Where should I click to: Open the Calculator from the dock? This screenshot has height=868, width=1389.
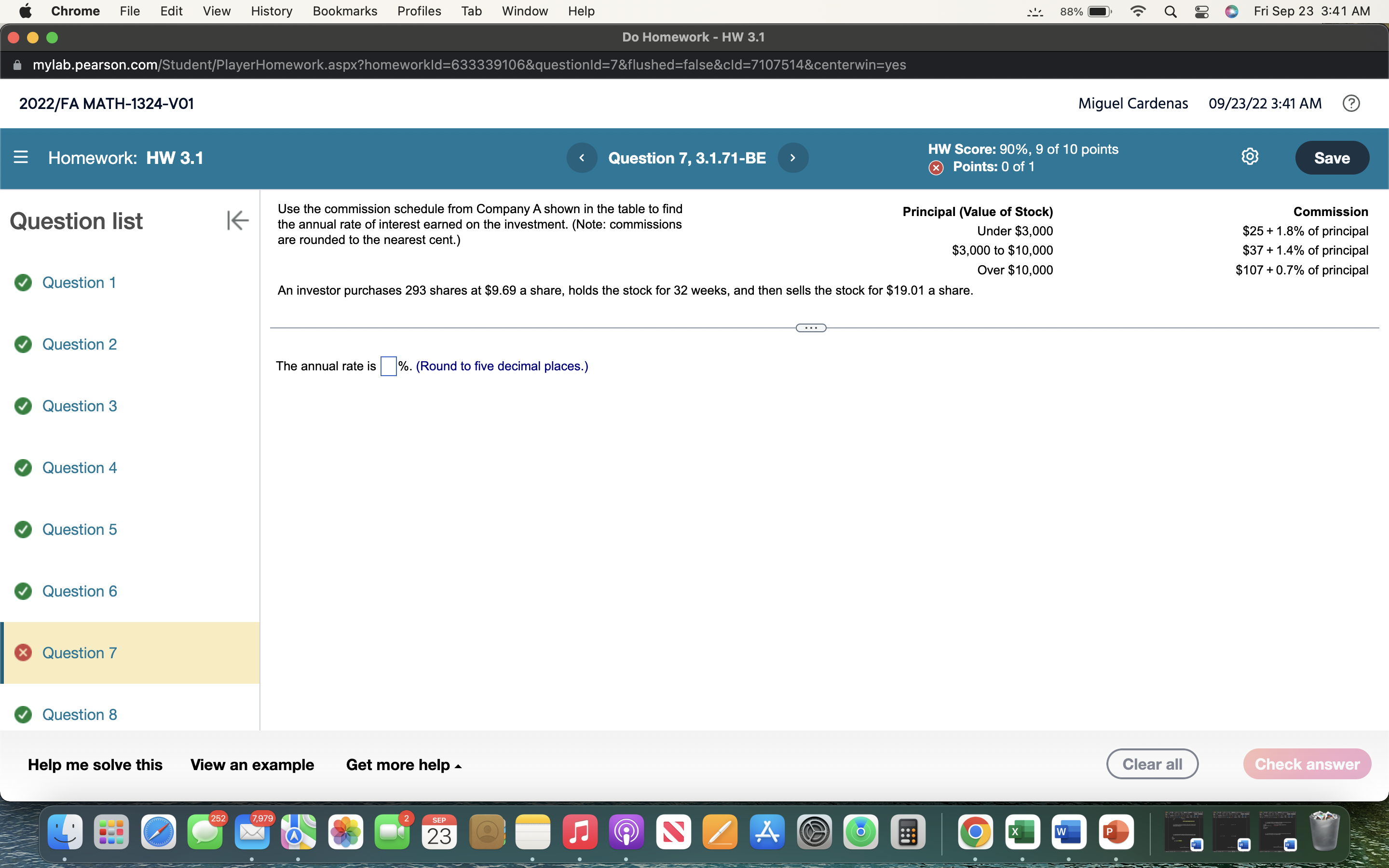click(909, 831)
